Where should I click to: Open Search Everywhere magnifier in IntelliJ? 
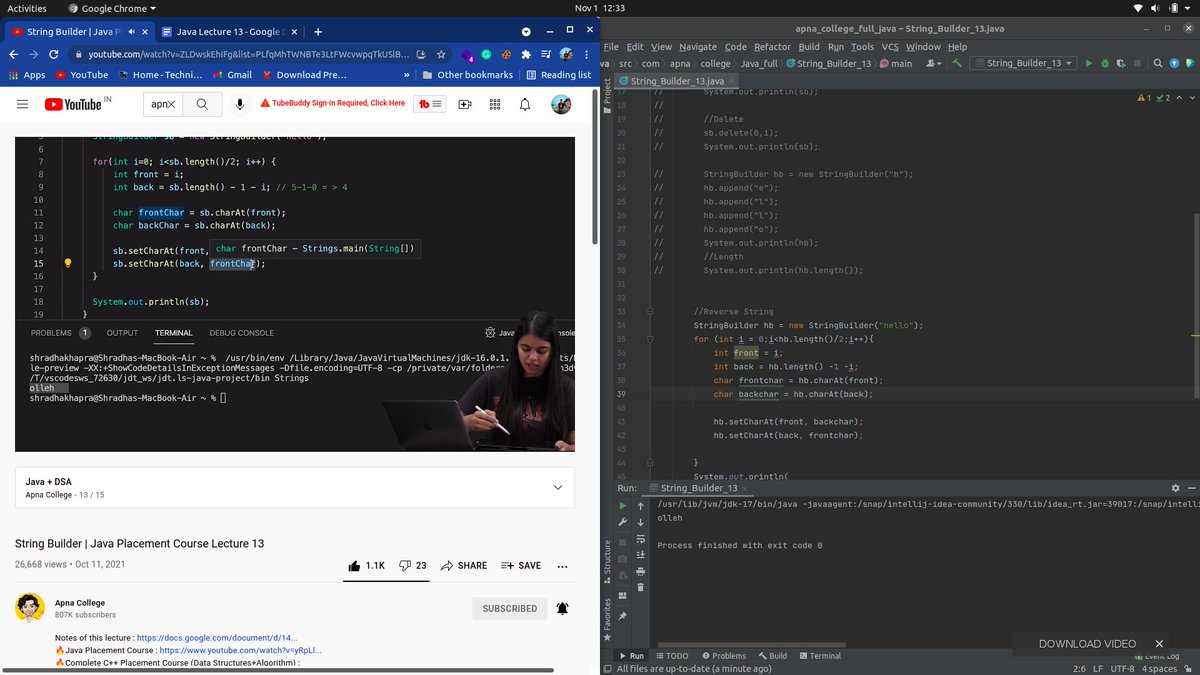1158,63
